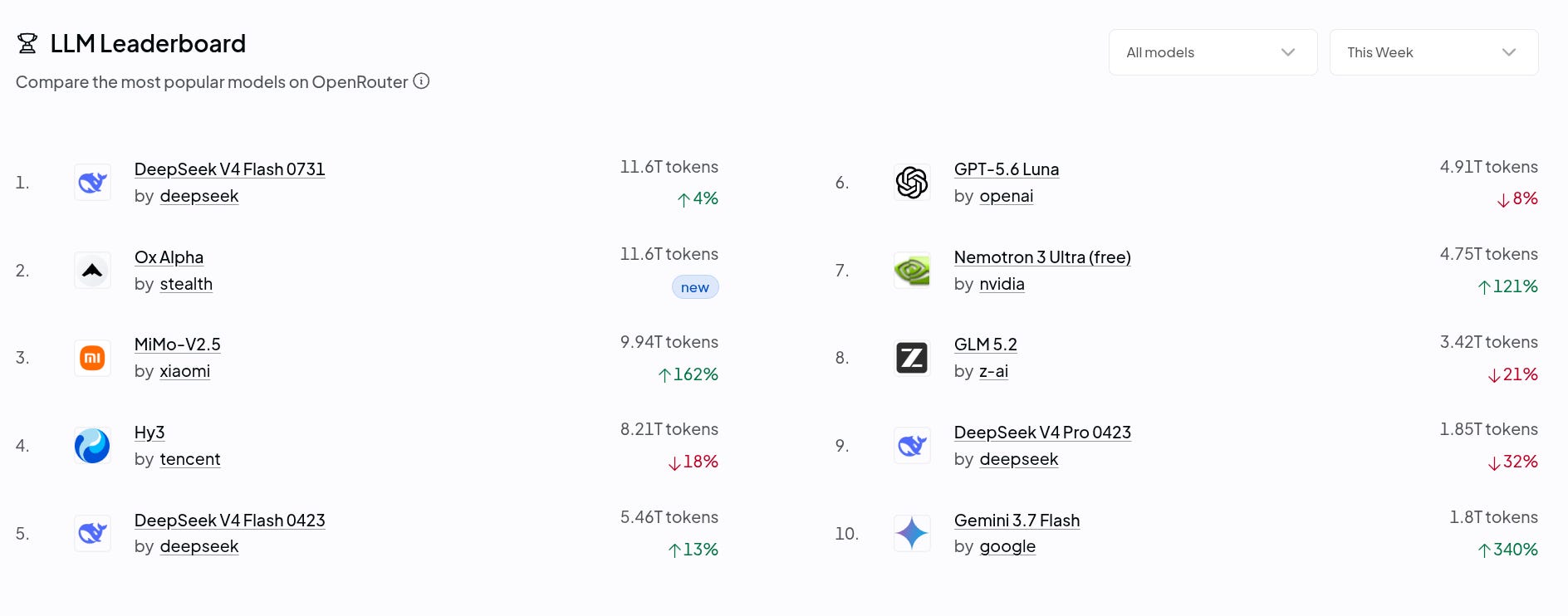Click the OpenAI knot logo icon

(x=912, y=183)
